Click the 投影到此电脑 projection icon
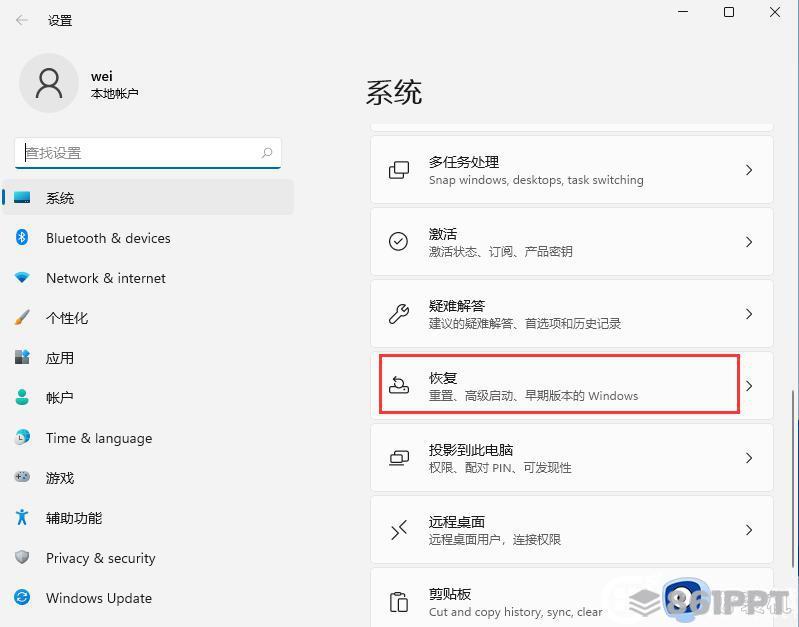Viewport: 799px width, 627px height. pyautogui.click(x=398, y=458)
